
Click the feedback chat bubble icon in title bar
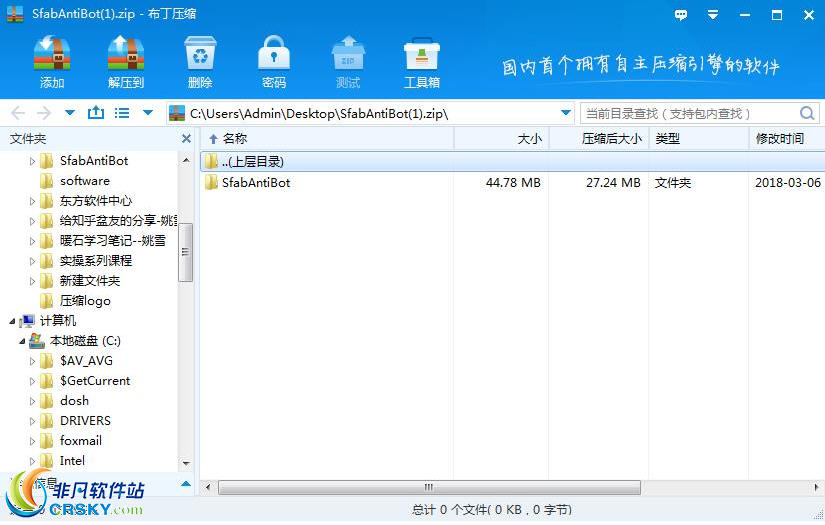point(681,15)
